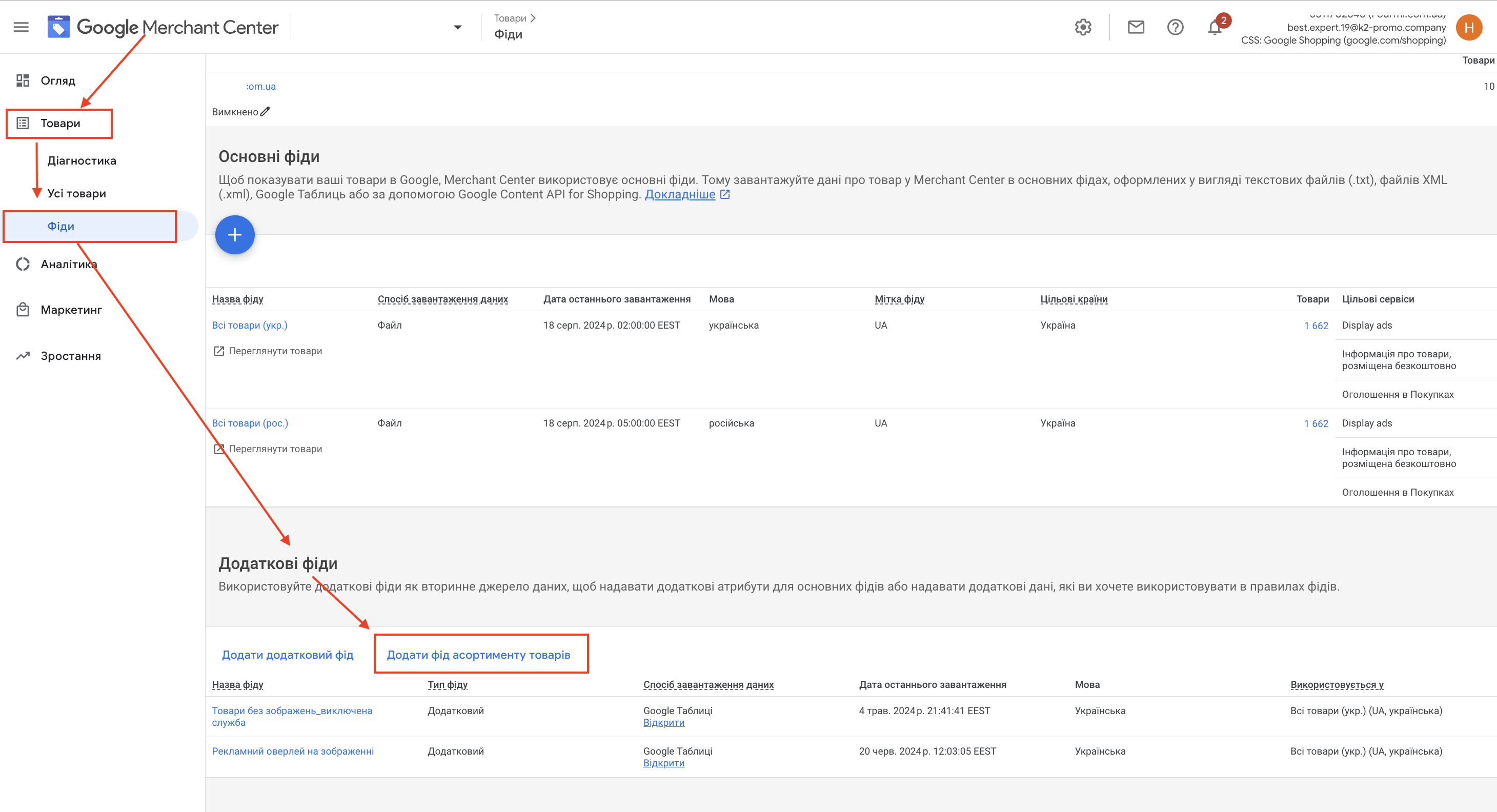Viewport: 1497px width, 812px height.
Task: Click the Google Merchant Center logo
Action: click(163, 27)
